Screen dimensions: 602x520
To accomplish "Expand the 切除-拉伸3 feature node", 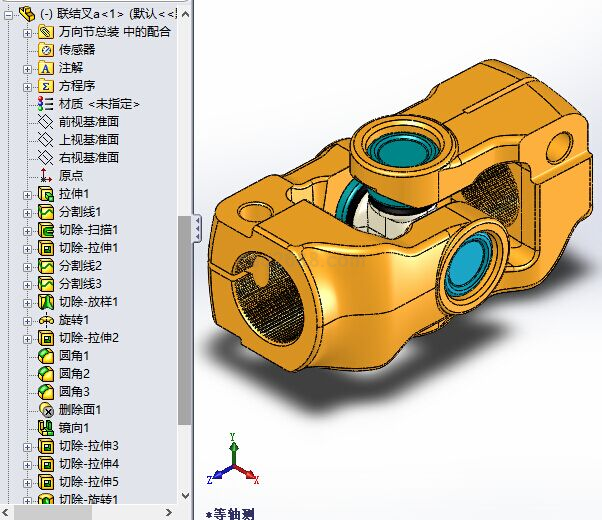I will tap(28, 446).
